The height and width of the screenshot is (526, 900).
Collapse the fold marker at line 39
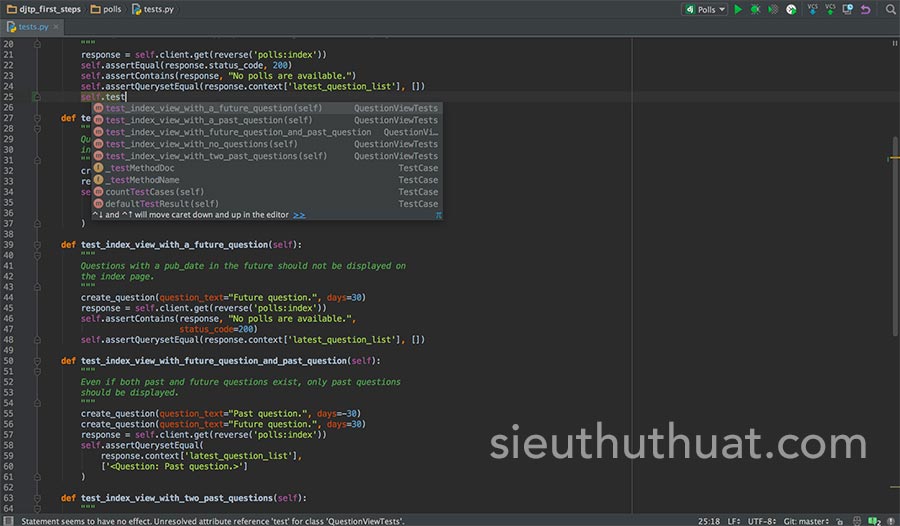37,245
